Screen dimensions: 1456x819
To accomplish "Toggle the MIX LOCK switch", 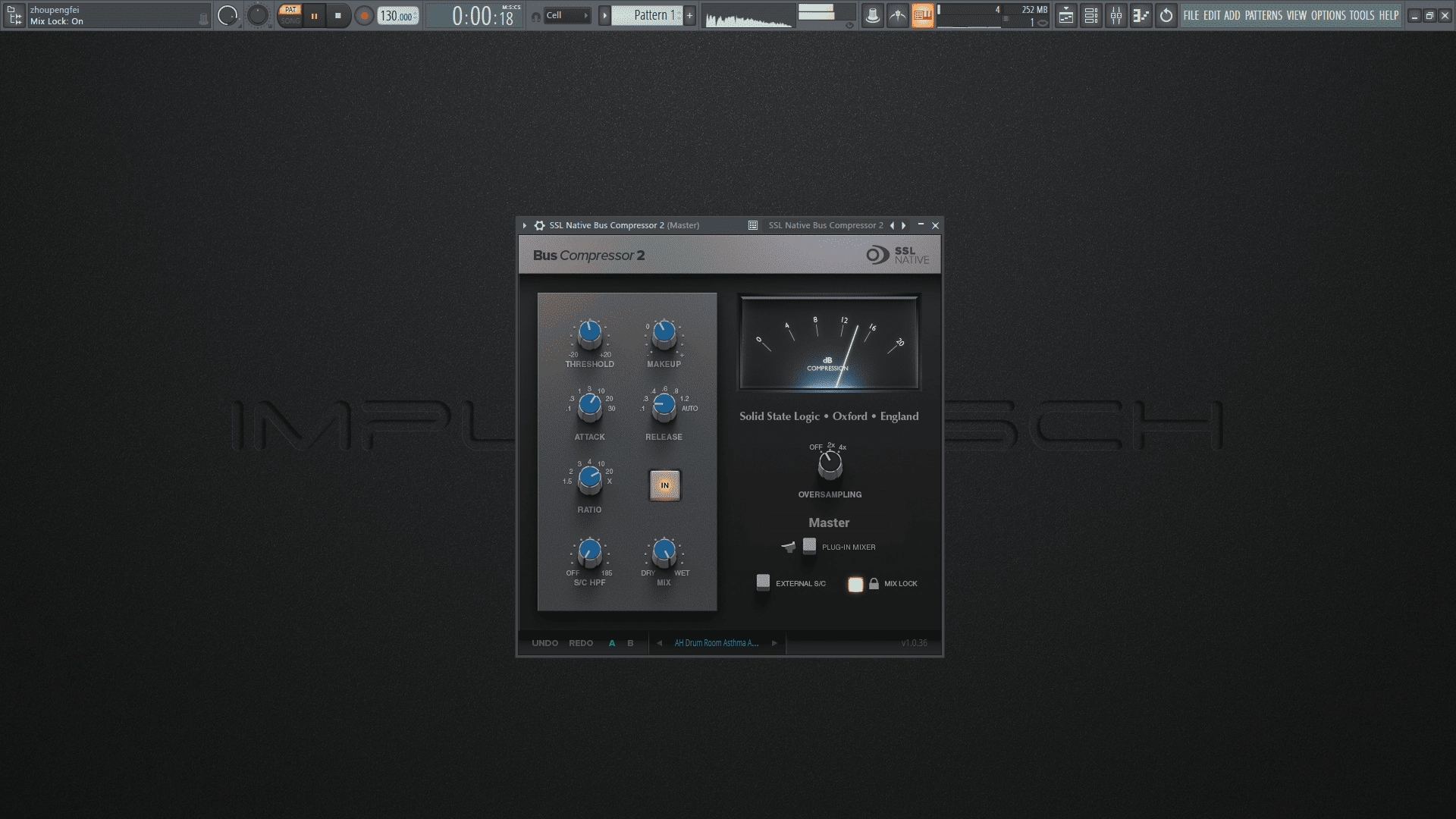I will point(855,584).
